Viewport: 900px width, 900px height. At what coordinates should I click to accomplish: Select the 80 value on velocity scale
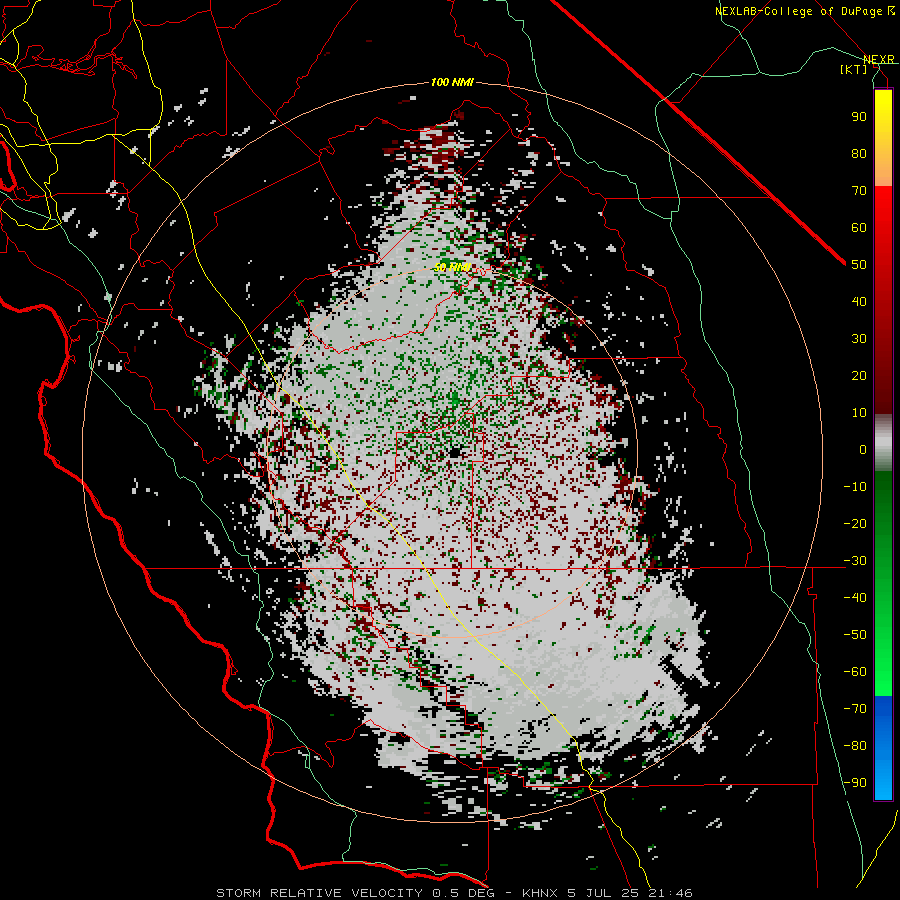coord(859,153)
